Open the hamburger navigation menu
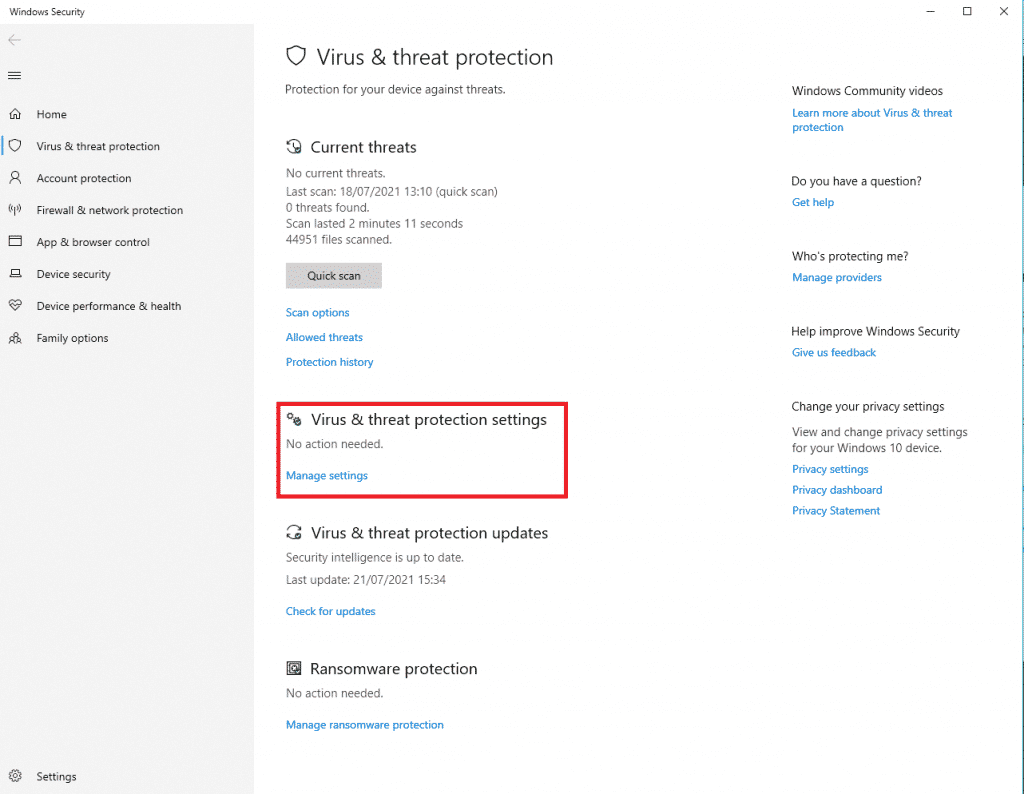 point(14,75)
